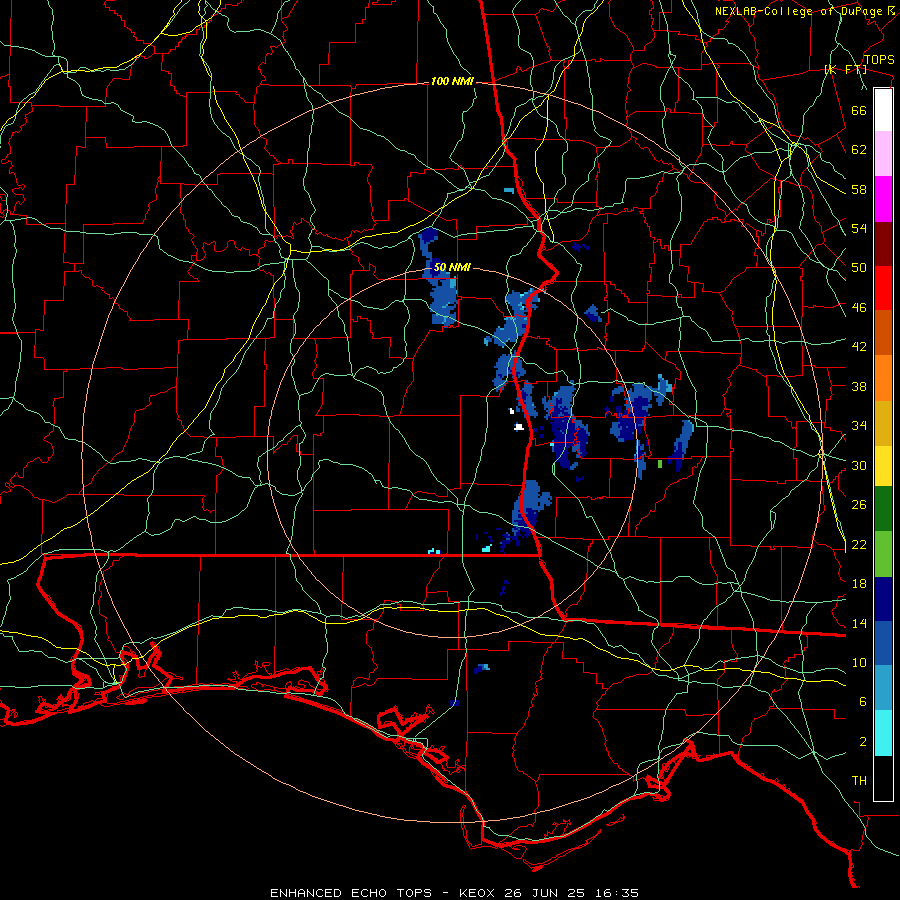The height and width of the screenshot is (900, 900).
Task: Click the dark green swatch between 30 and 26
Action: 883,509
